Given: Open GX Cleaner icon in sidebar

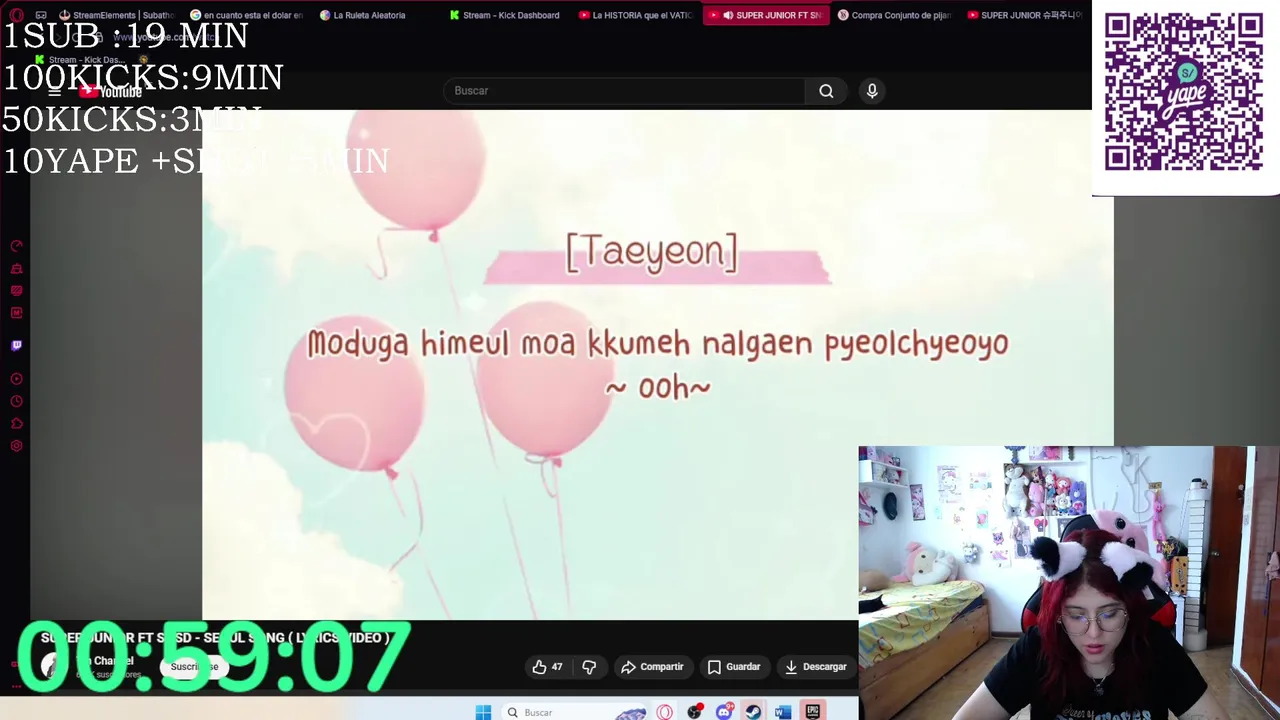Looking at the screenshot, I should coord(16,268).
